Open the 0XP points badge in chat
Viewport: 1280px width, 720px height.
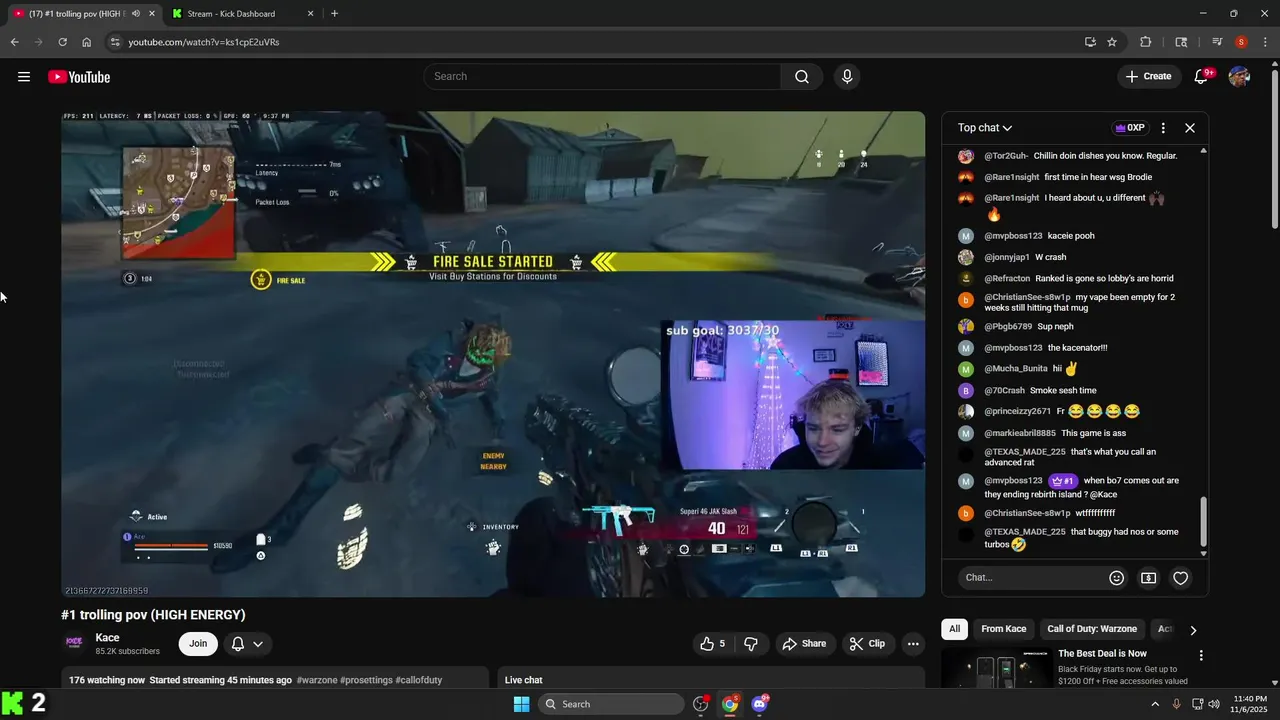click(1129, 128)
